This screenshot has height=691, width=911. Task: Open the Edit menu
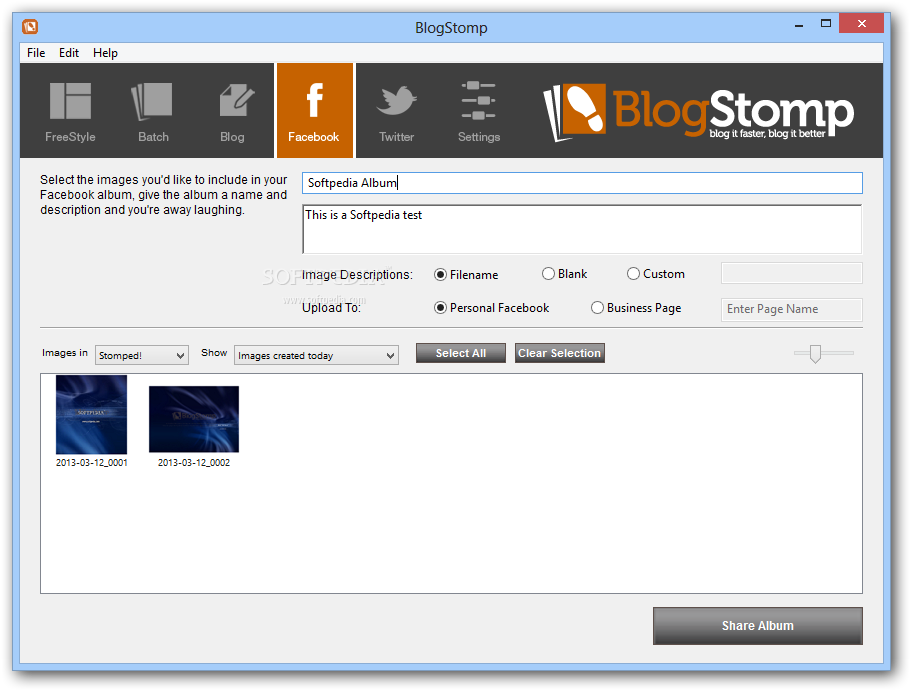click(69, 53)
